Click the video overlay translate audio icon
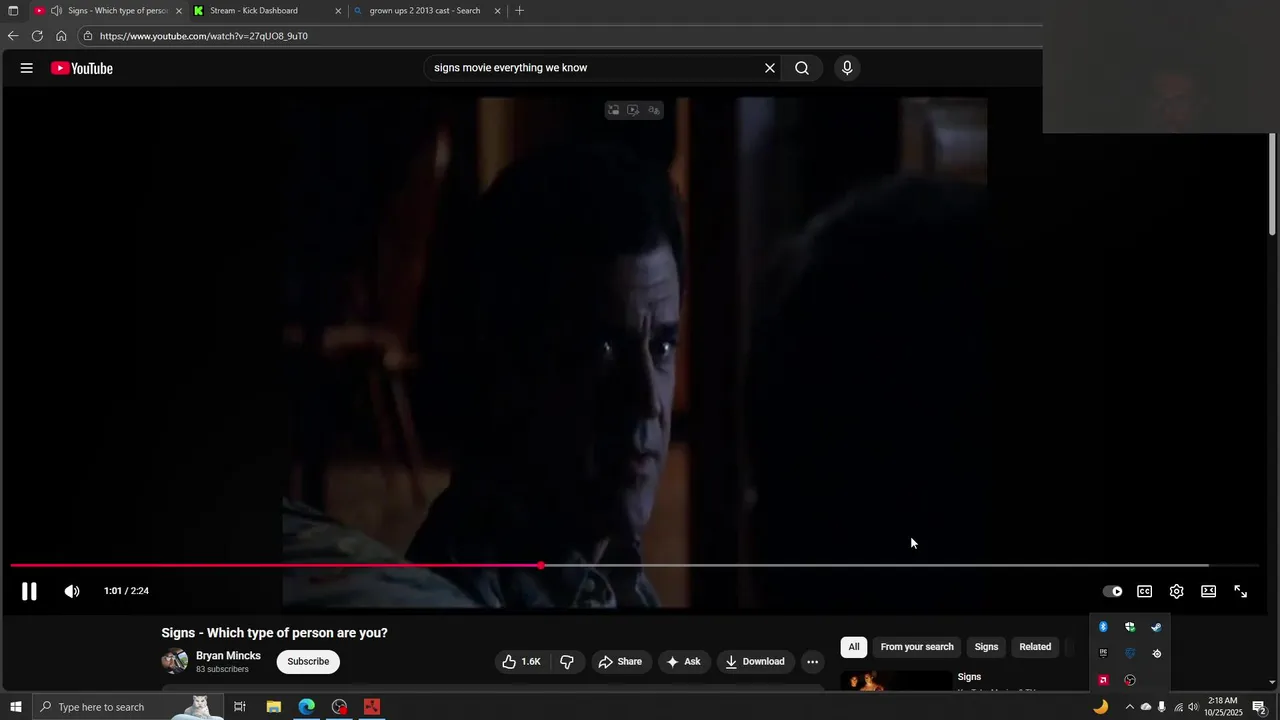Image resolution: width=1280 pixels, height=720 pixels. click(x=654, y=110)
